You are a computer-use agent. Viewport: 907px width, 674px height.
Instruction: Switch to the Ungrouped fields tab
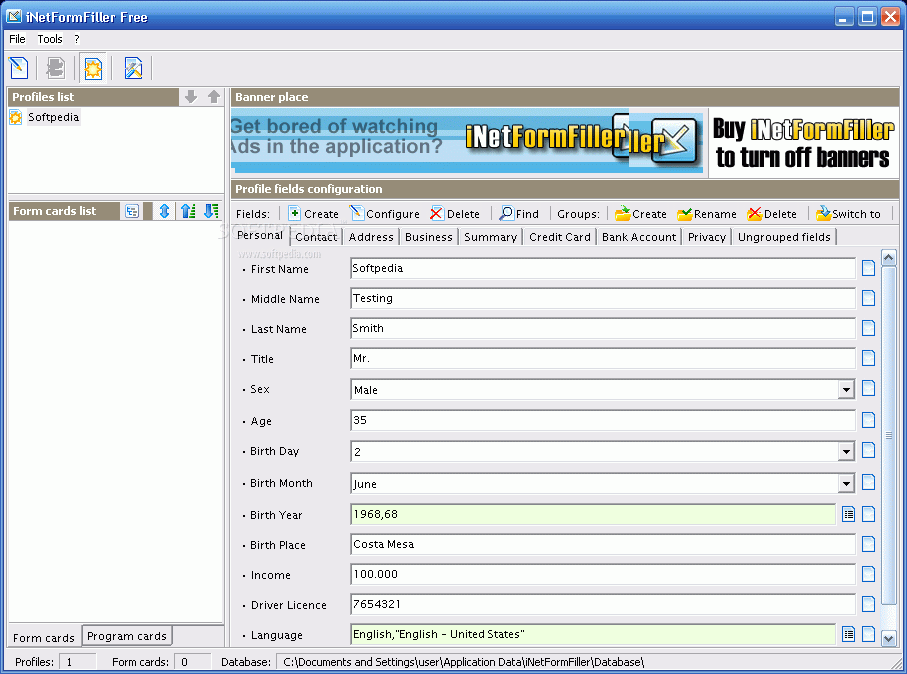pos(784,237)
